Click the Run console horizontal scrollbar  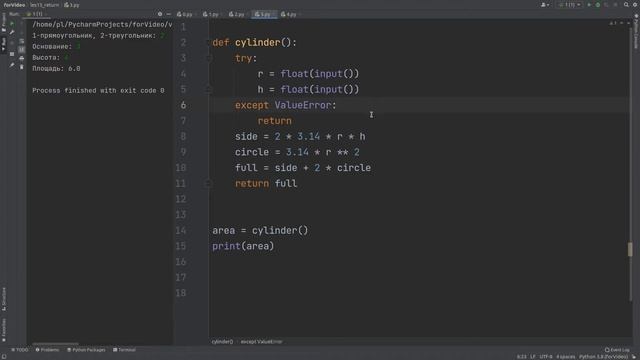[x=56, y=344]
